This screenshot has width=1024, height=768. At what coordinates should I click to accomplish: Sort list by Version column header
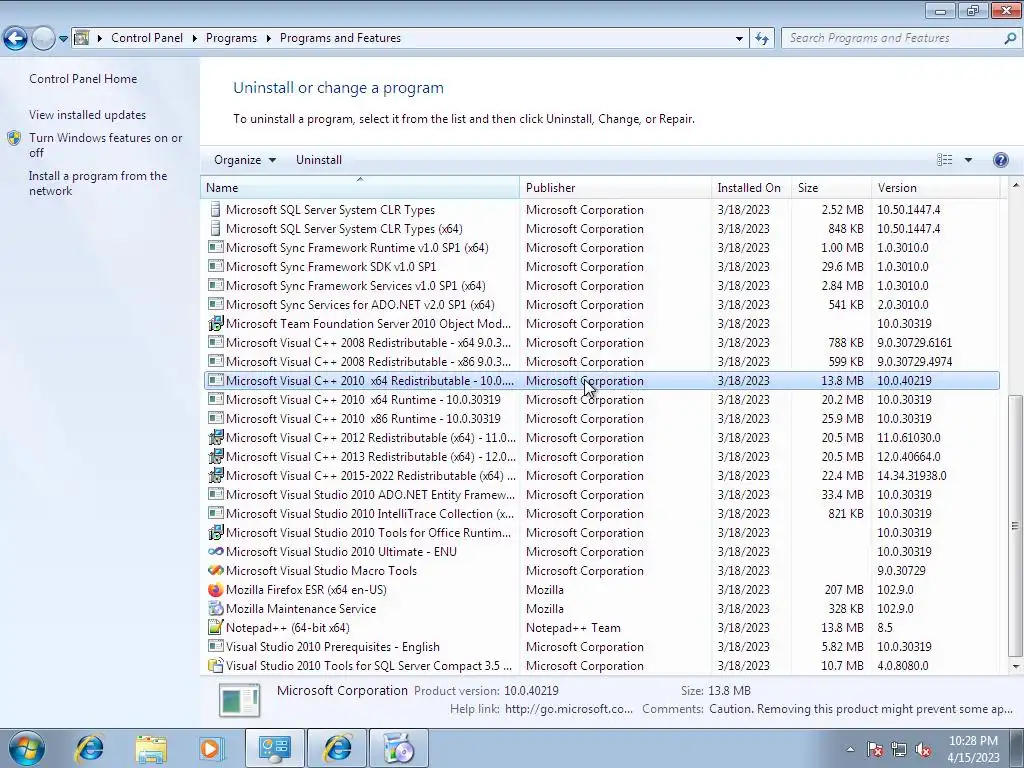[x=935, y=187]
